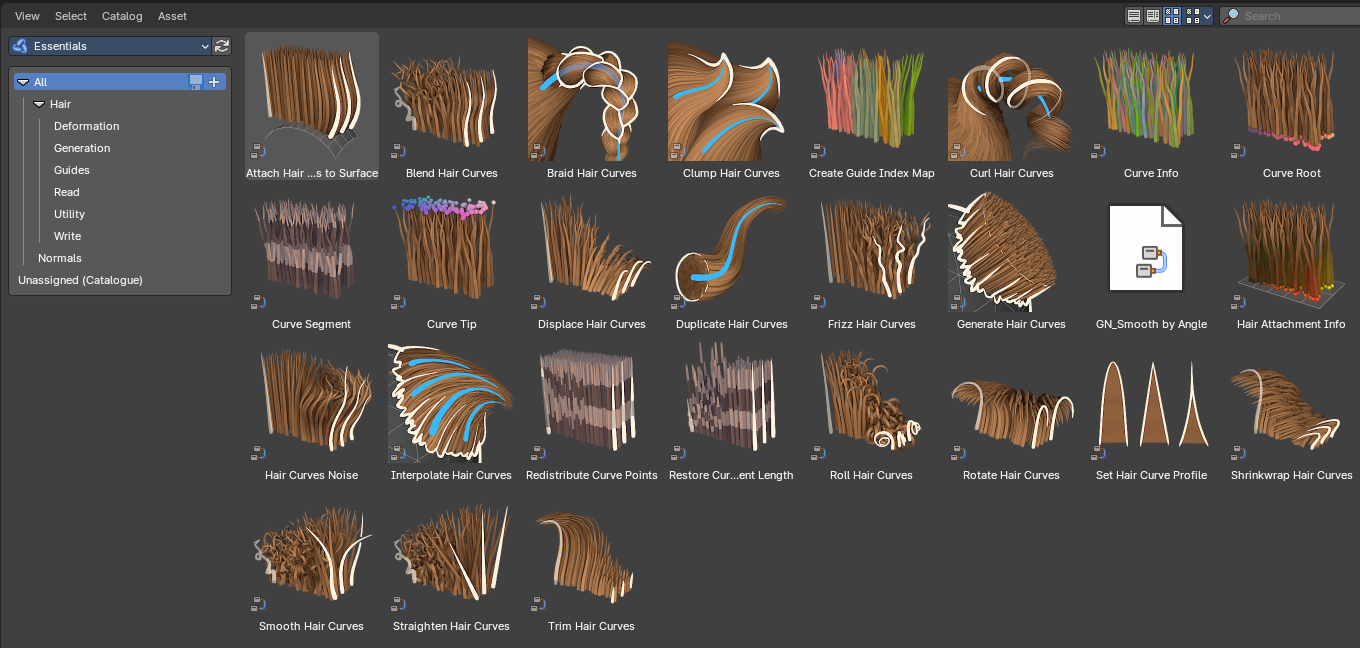Select the Generation catalog

click(x=82, y=148)
